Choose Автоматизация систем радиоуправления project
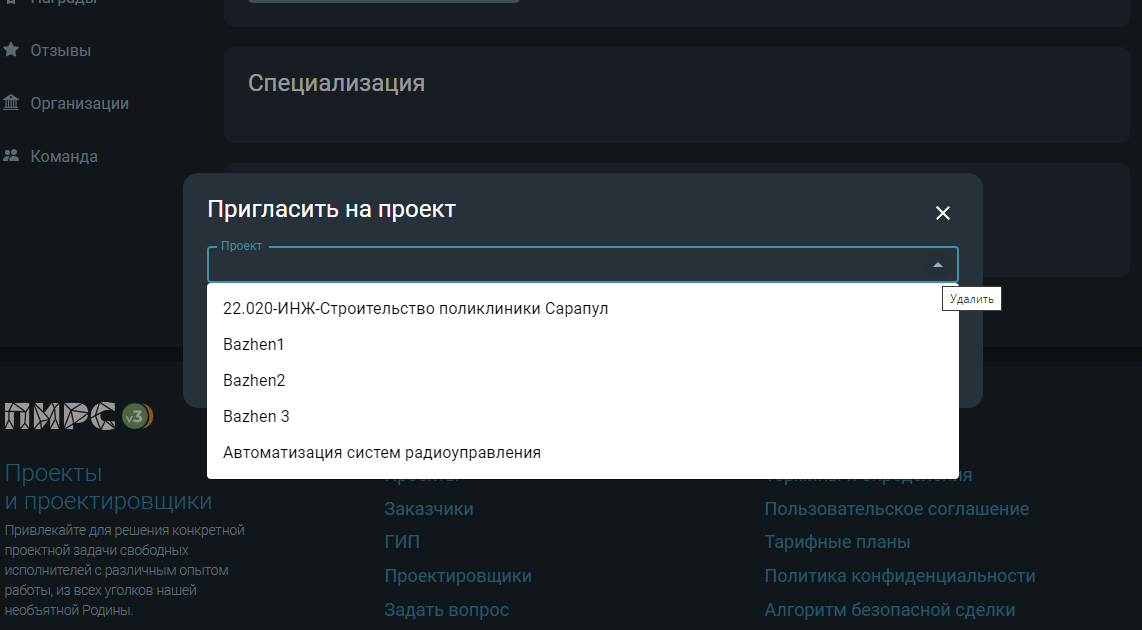This screenshot has width=1142, height=630. coord(381,452)
